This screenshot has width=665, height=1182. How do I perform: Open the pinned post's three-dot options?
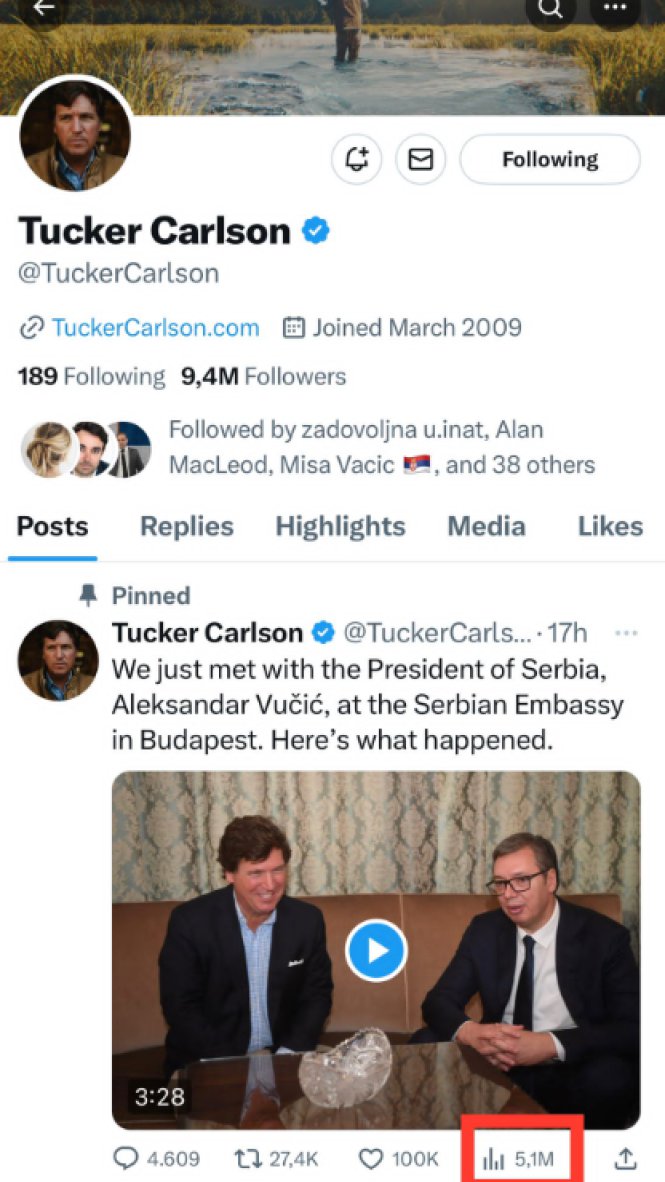pyautogui.click(x=626, y=633)
